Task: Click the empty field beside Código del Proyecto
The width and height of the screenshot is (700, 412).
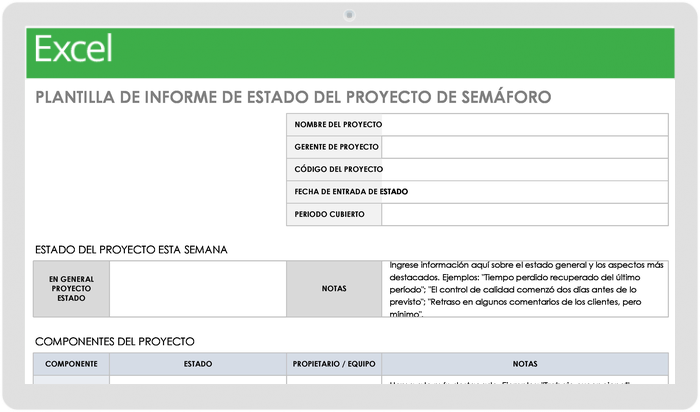Action: 525,169
